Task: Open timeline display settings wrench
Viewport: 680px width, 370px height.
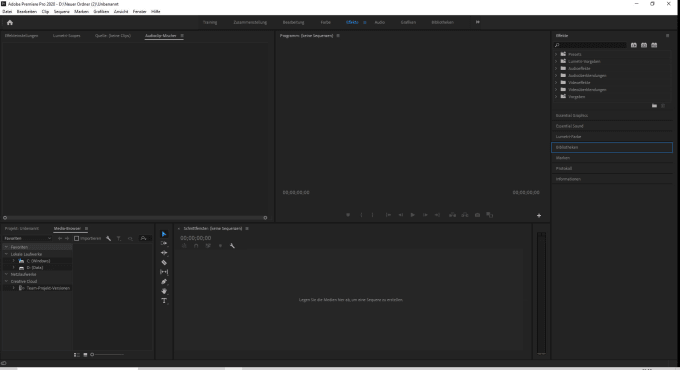Action: tap(232, 246)
